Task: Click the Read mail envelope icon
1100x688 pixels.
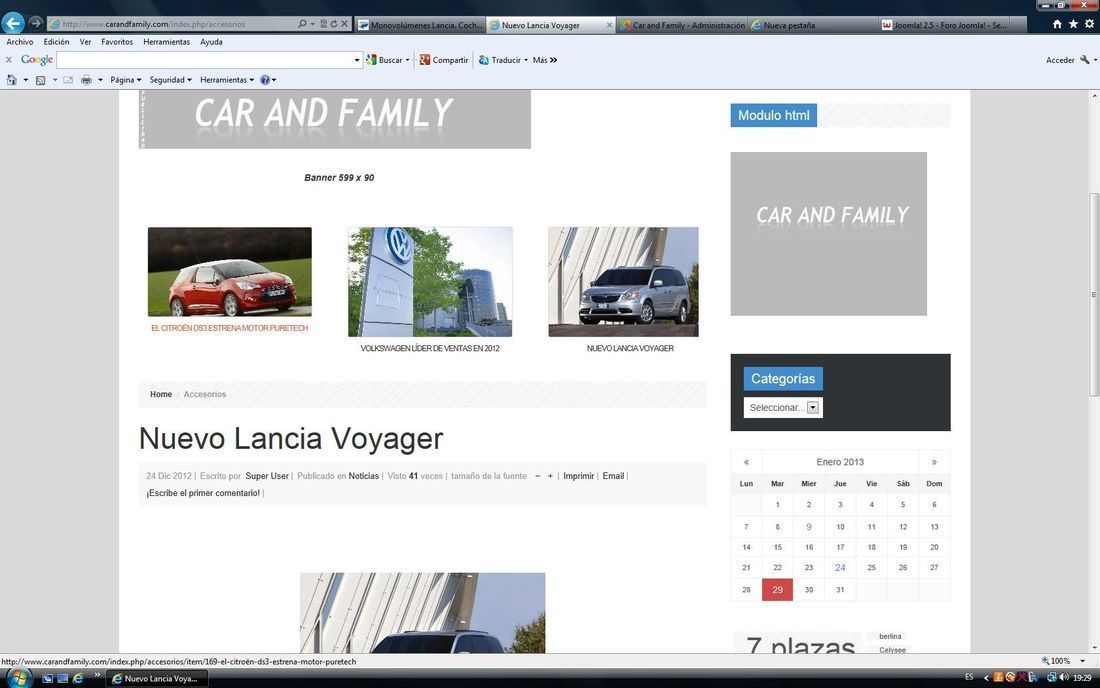Action: [68, 80]
